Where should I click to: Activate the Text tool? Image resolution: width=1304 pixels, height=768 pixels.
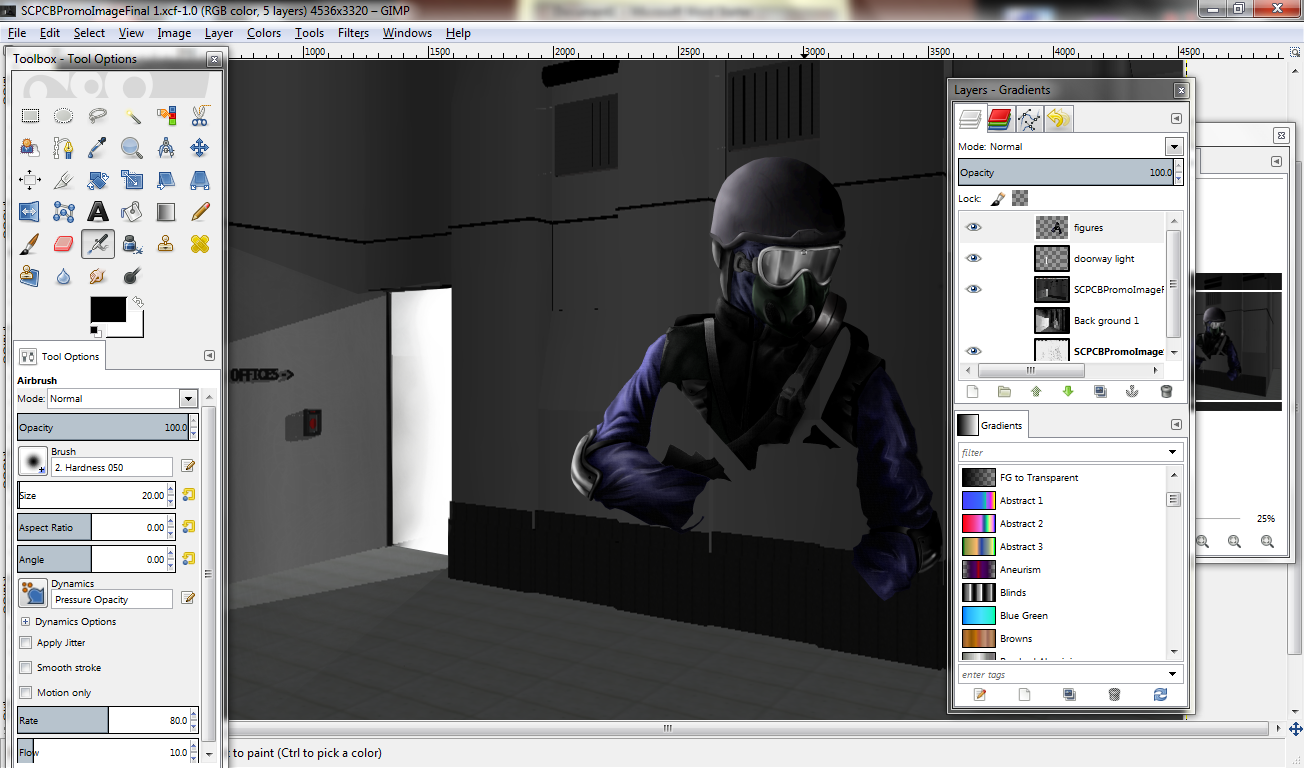click(x=97, y=211)
